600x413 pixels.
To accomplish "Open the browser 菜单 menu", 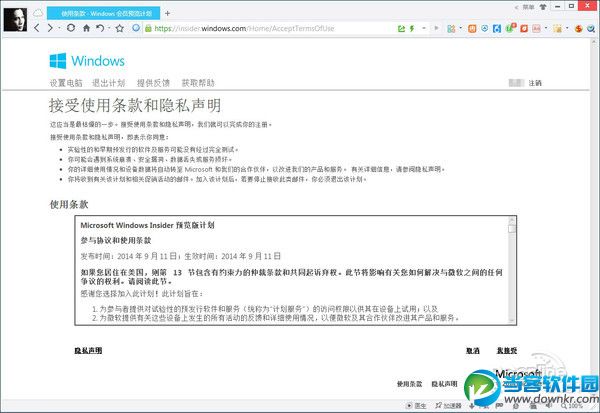I will tap(528, 7).
